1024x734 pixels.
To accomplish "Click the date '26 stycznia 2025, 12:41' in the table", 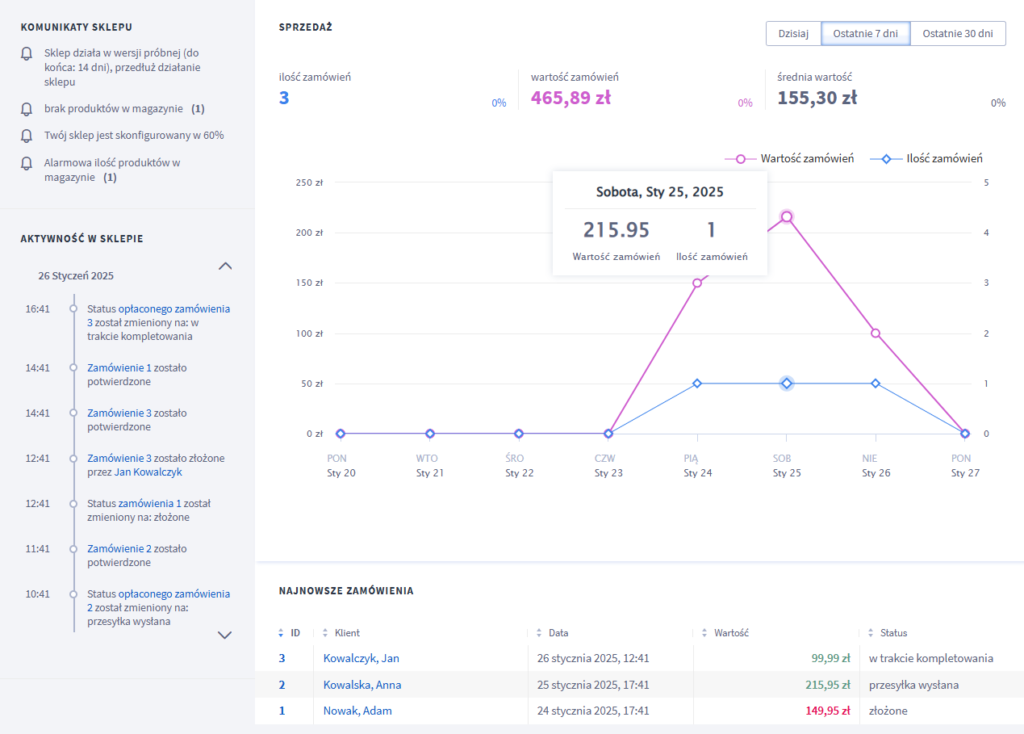I will 593,658.
